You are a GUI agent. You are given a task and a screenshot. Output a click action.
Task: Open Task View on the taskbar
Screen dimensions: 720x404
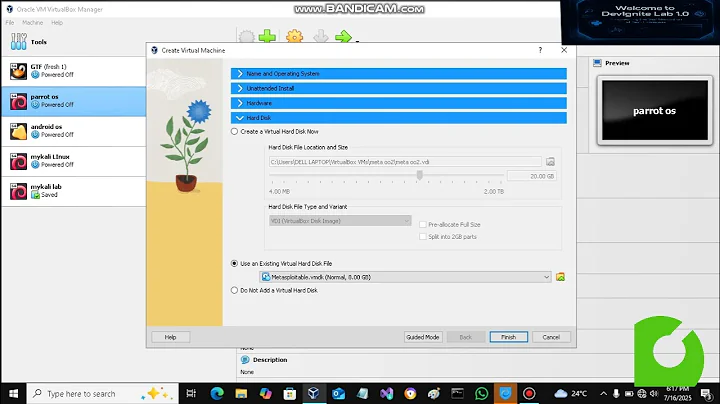tap(191, 393)
